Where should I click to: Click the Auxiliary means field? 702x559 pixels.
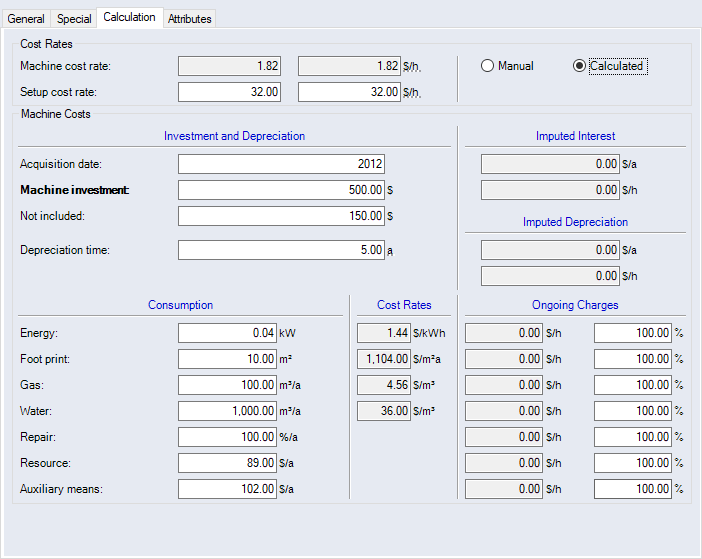point(227,489)
